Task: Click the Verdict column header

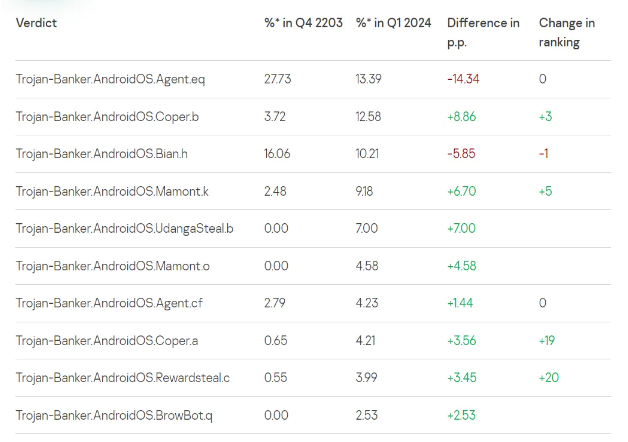Action: point(36,23)
